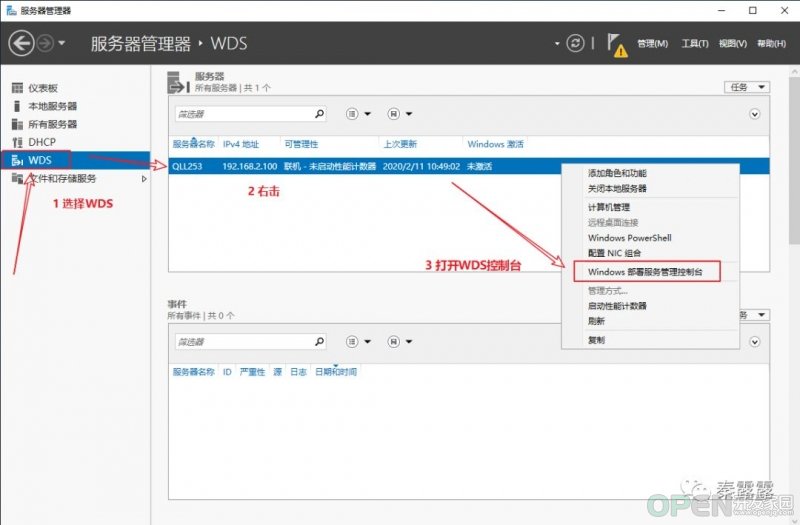Click the events filter input field
The height and width of the screenshot is (525, 800).
click(244, 341)
